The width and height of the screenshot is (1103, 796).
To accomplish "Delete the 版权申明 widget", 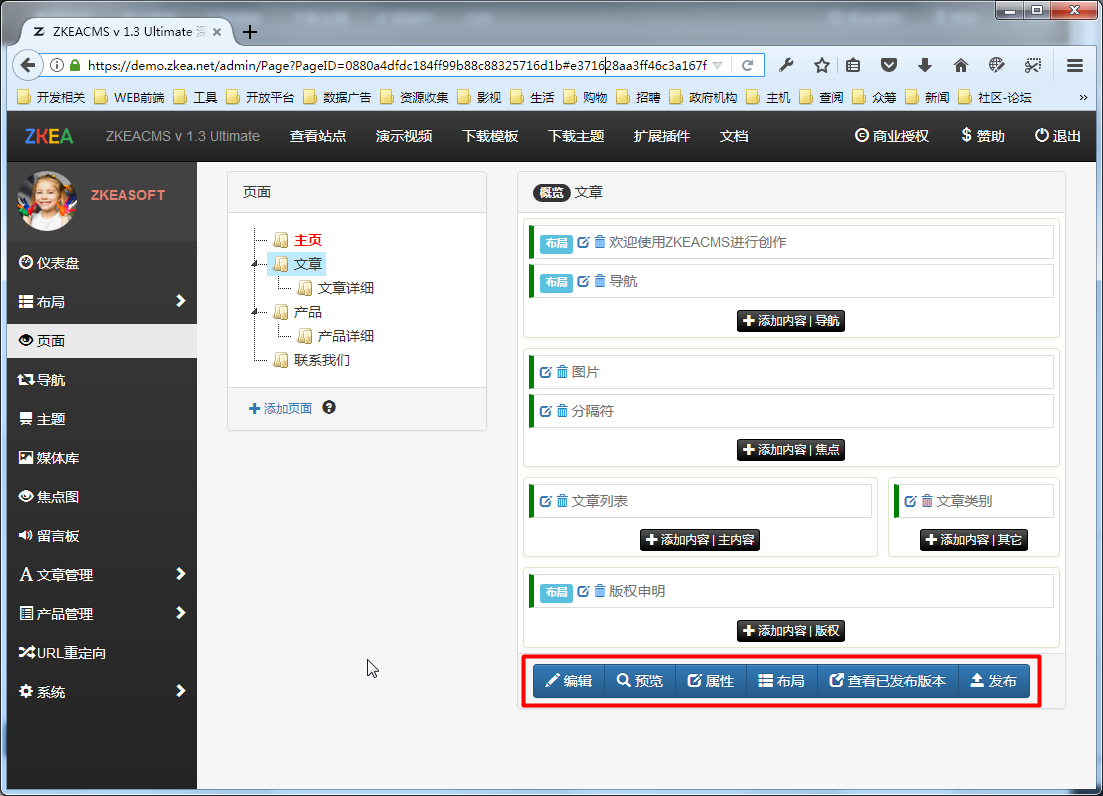I will [599, 591].
